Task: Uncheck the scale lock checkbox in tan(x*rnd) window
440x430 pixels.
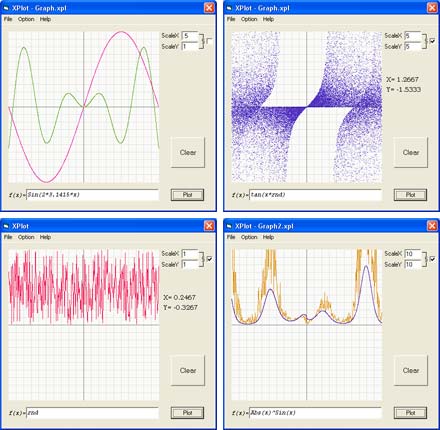Action: coord(432,41)
